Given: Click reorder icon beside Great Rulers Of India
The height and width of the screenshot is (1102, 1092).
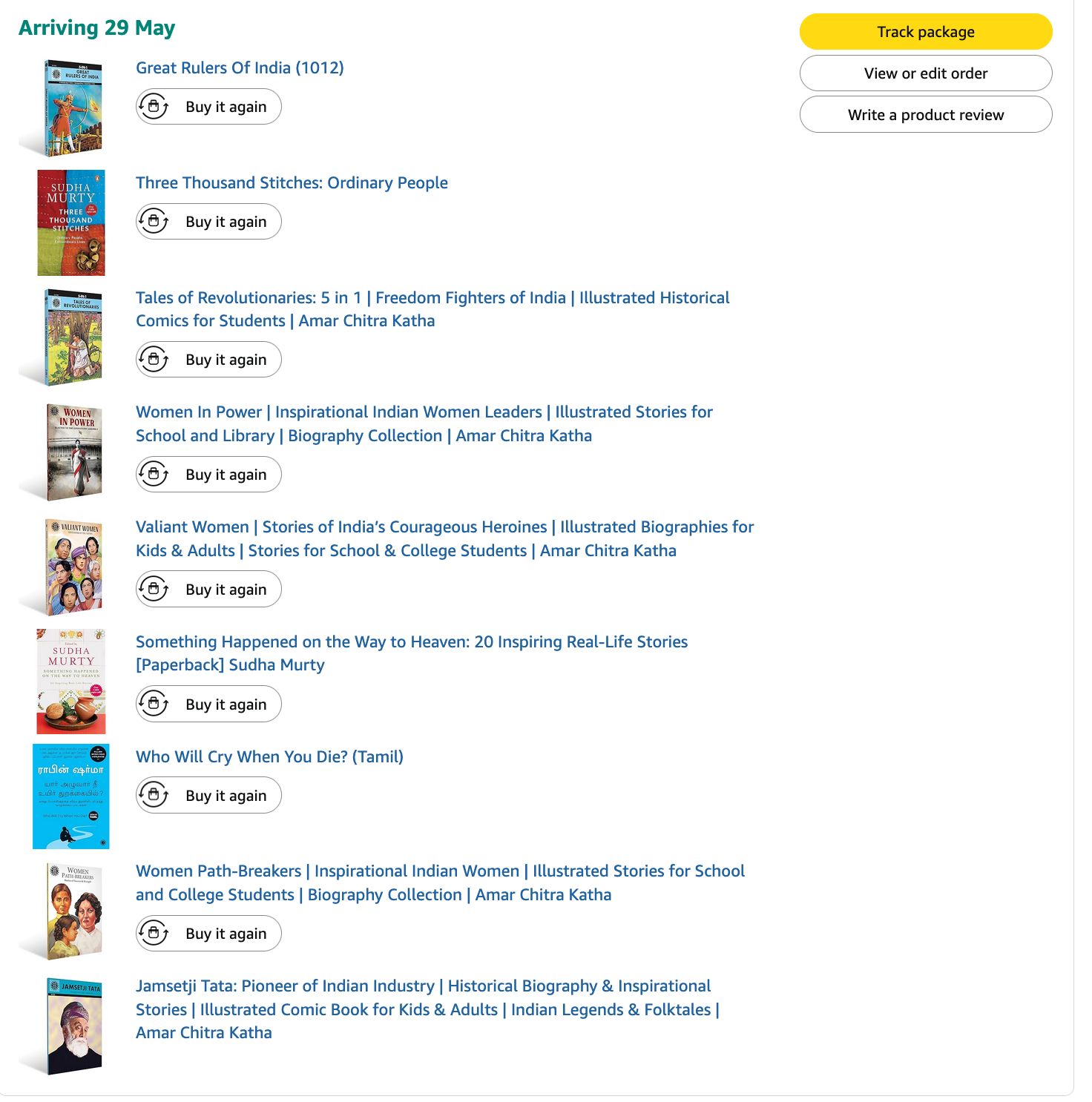Looking at the screenshot, I should point(154,107).
